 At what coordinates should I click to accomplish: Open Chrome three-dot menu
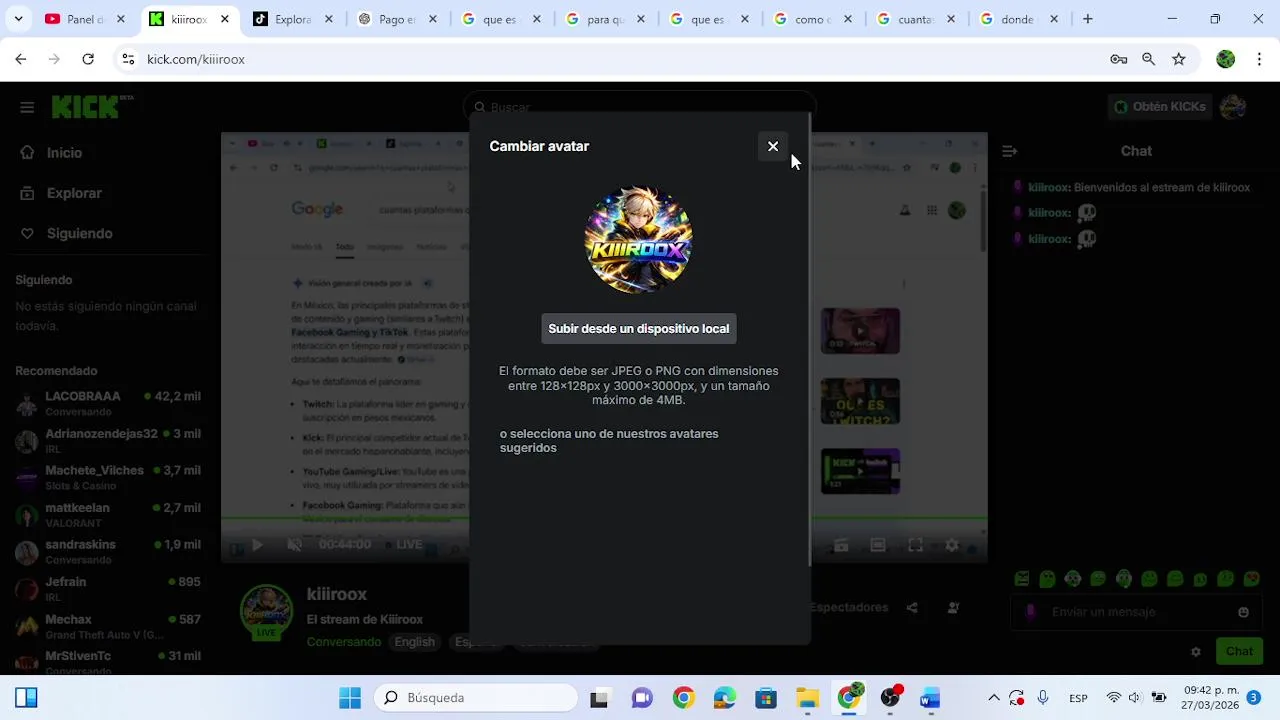(x=1259, y=60)
